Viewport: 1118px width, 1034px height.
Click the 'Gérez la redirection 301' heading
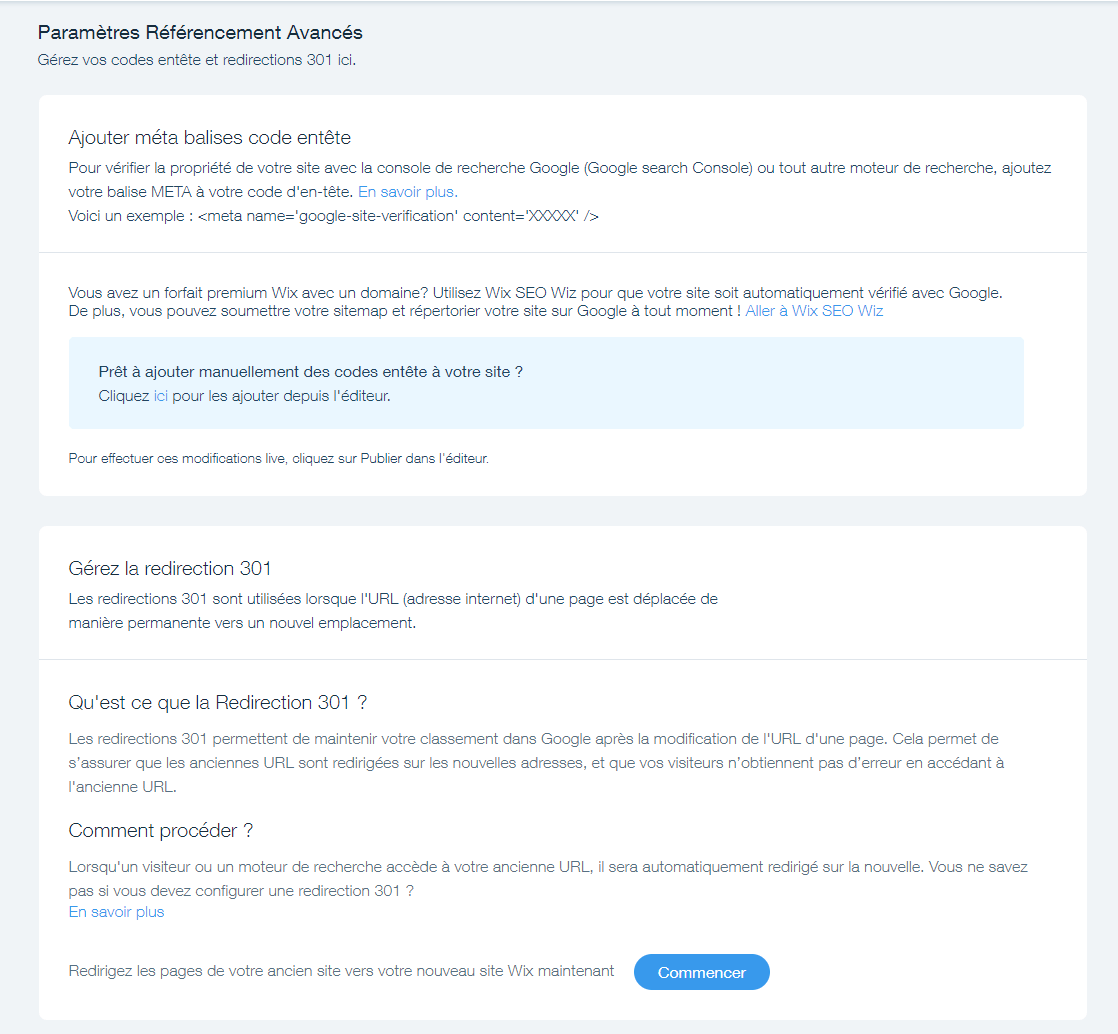click(x=170, y=568)
